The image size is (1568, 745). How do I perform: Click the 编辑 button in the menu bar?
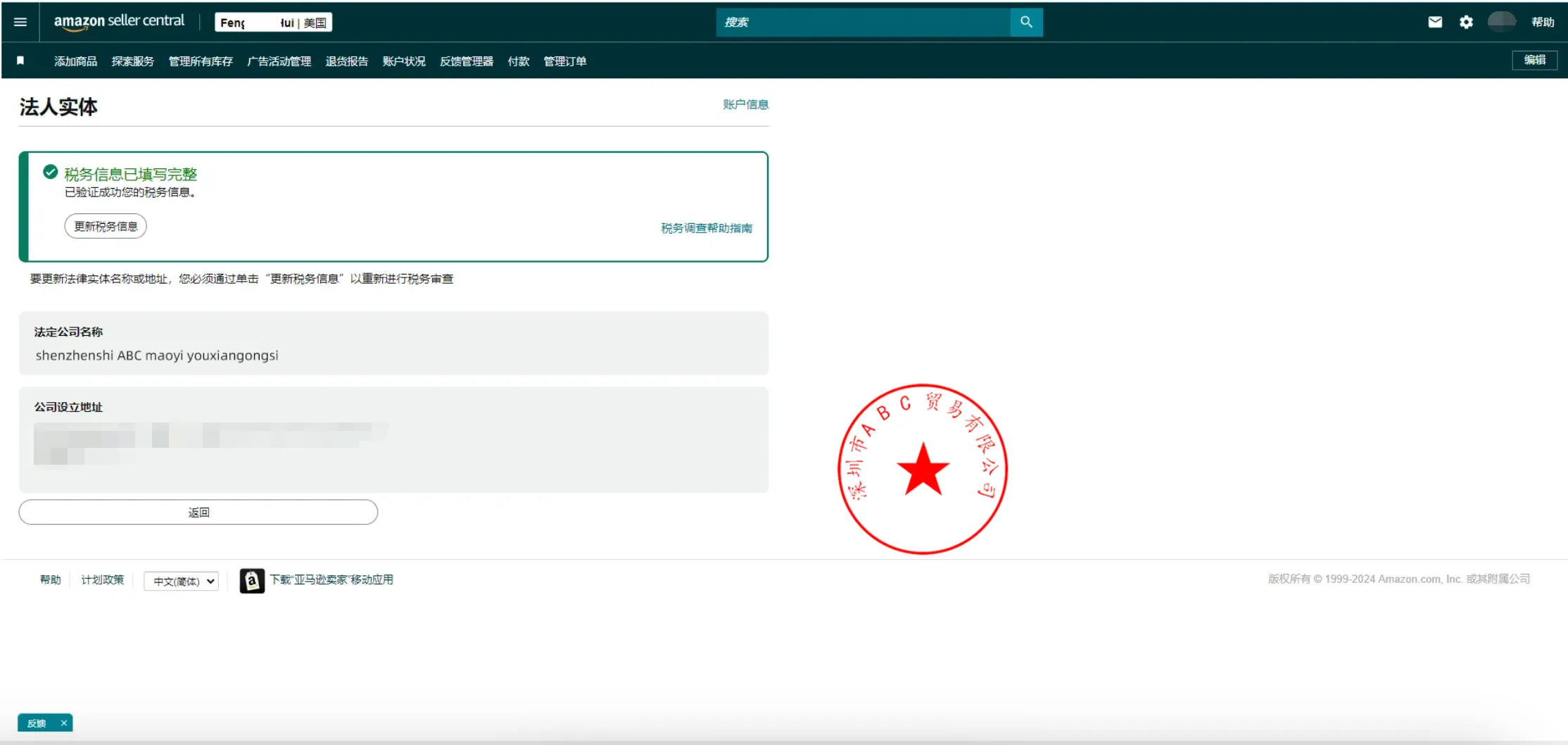(1534, 61)
